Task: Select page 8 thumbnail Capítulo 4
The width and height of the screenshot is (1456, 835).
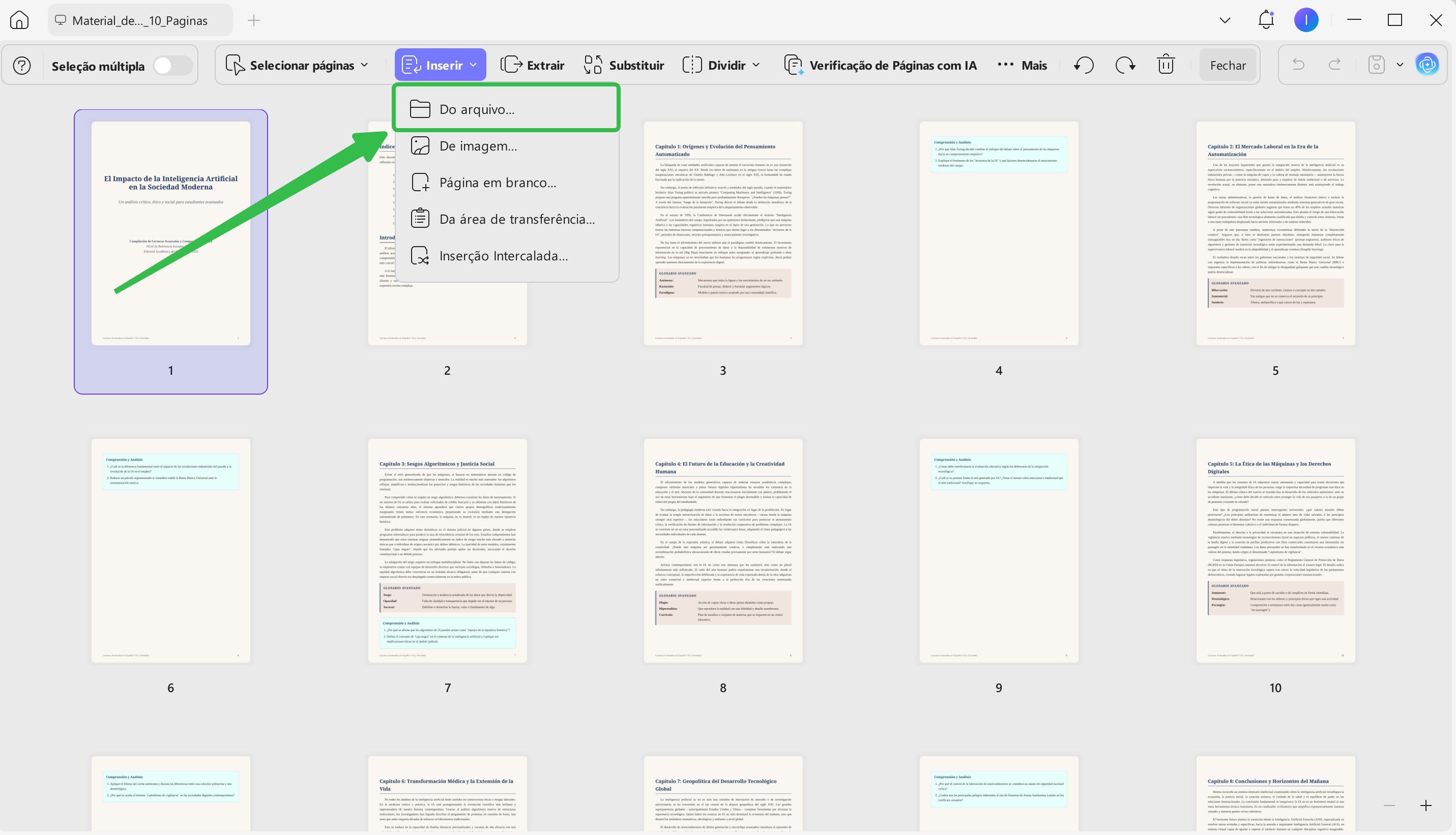Action: [x=723, y=551]
